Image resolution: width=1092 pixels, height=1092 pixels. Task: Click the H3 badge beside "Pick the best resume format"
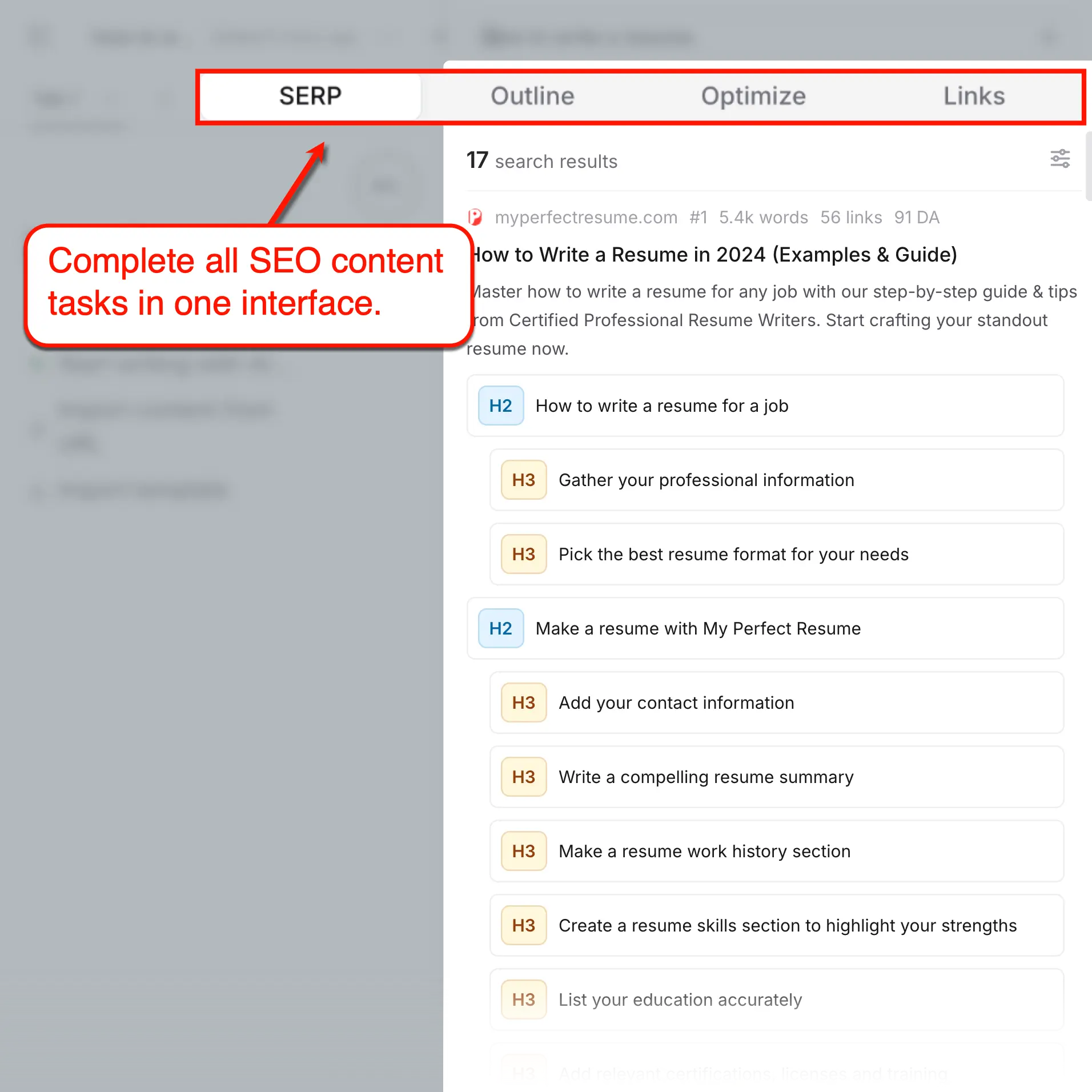tap(523, 554)
